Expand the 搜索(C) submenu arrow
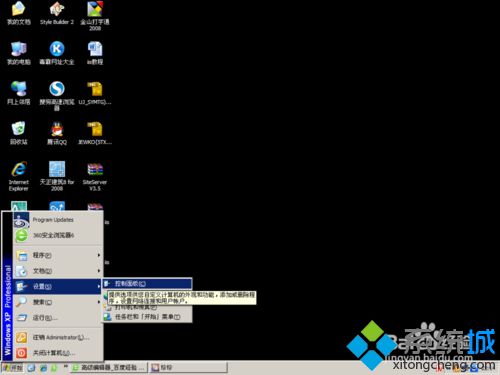 (x=99, y=302)
